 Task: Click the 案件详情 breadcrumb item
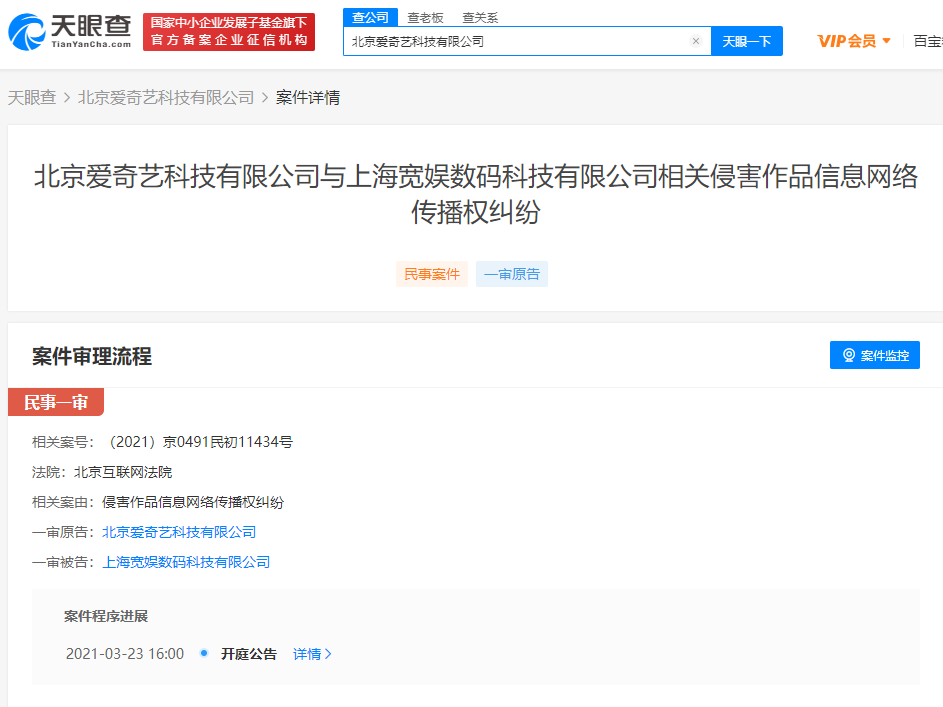[308, 98]
